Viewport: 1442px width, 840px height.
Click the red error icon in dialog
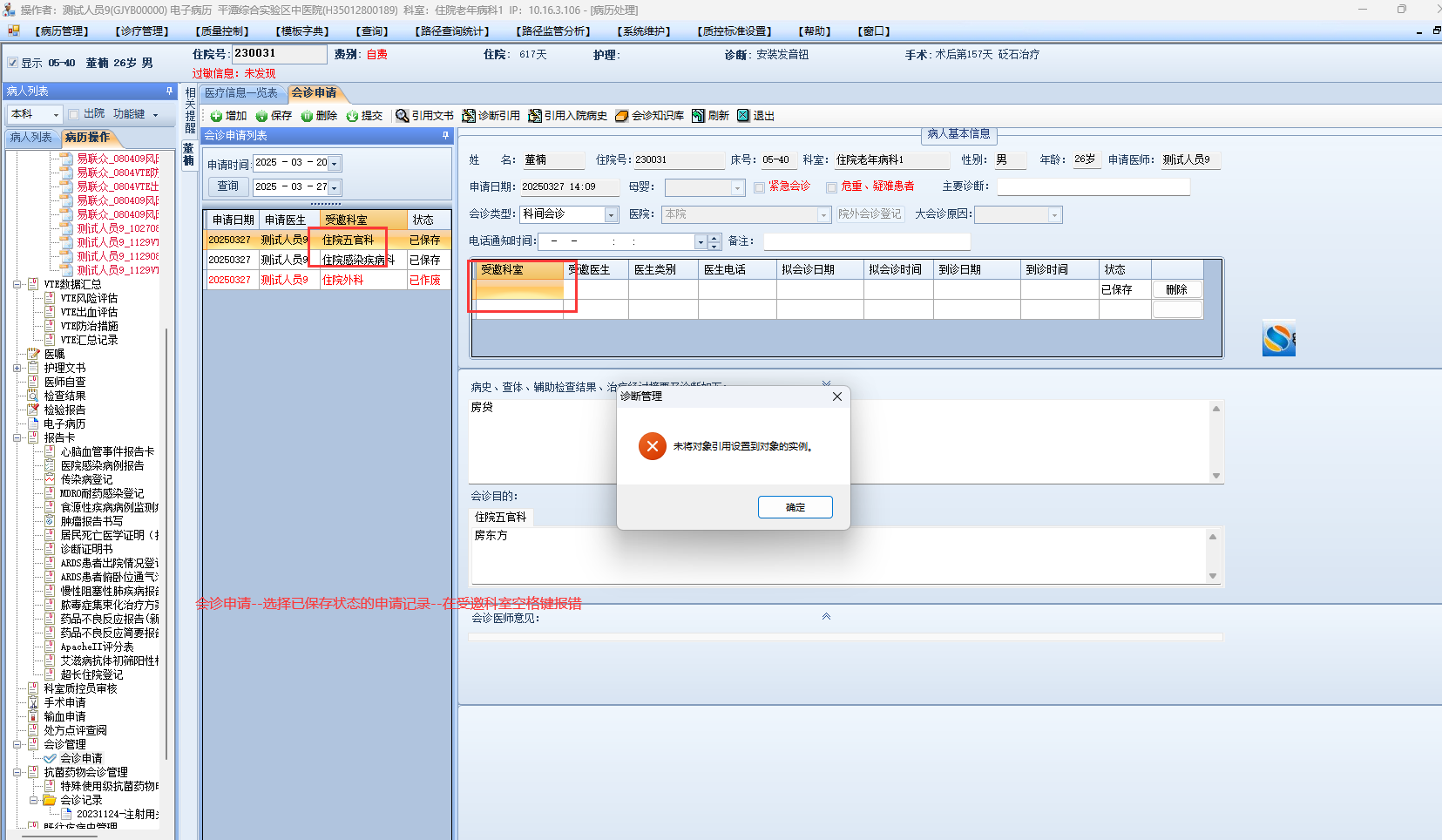point(653,446)
